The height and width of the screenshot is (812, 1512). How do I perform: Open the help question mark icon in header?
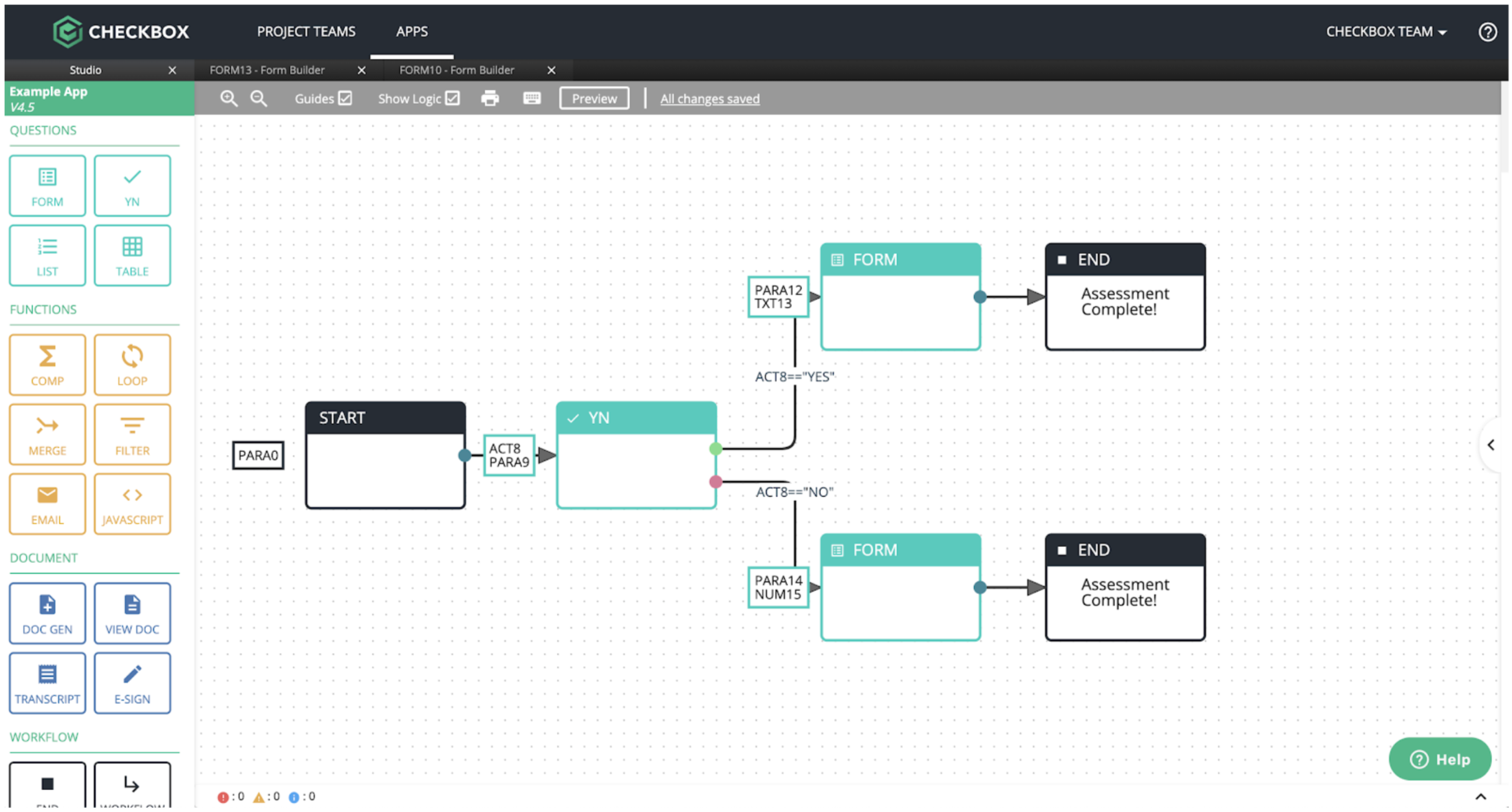point(1487,32)
